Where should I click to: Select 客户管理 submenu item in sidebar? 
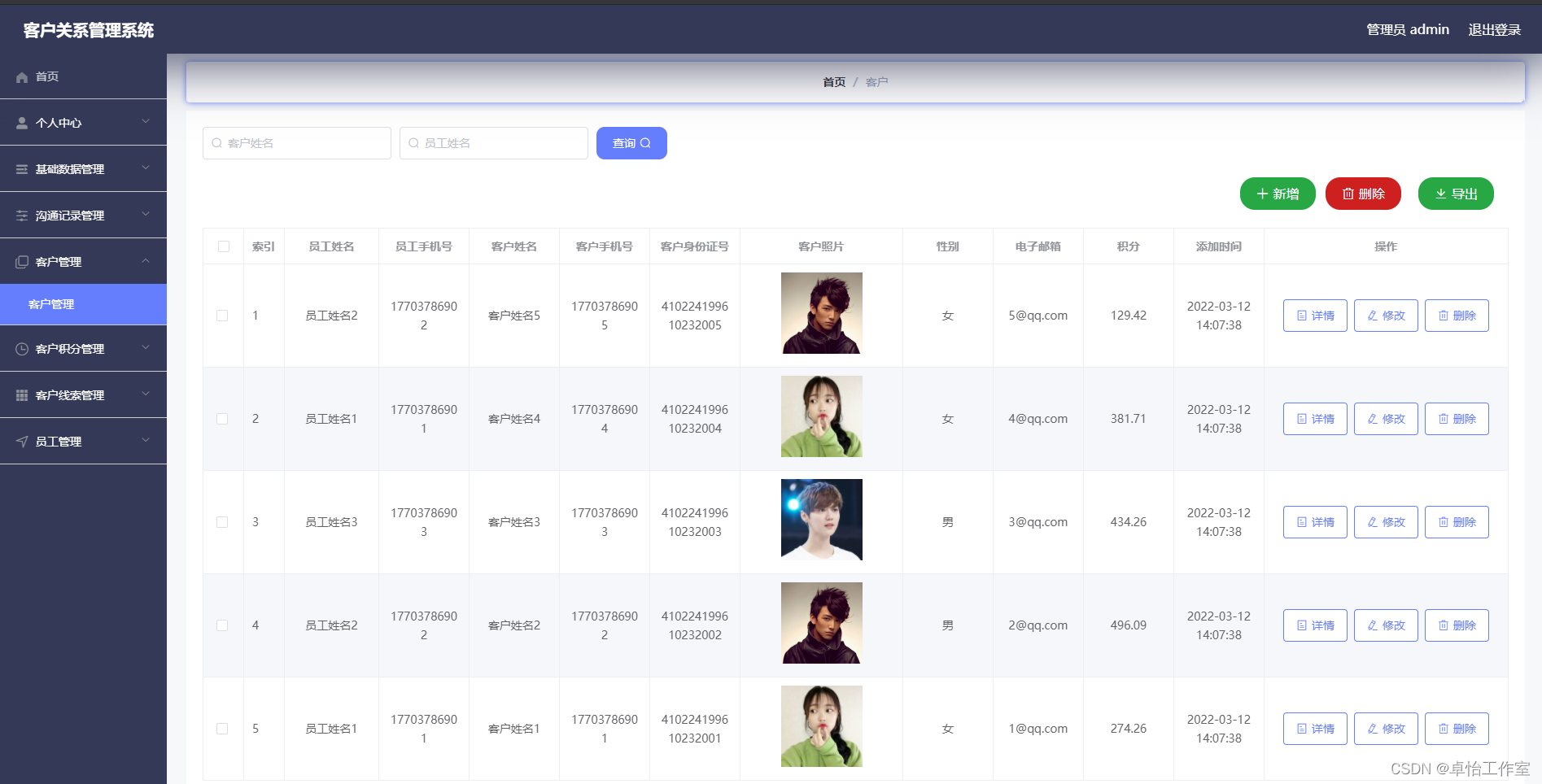[50, 304]
